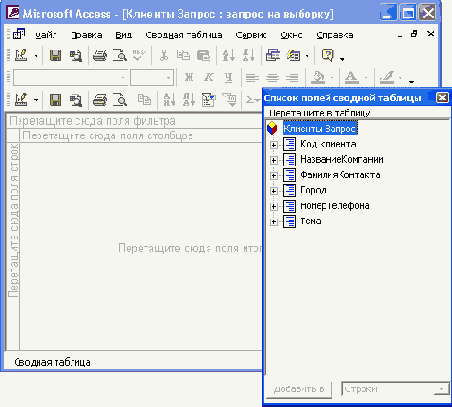Click Sort Ascending icon beside the Database Window icon
The image size is (452, 407).
[229, 55]
